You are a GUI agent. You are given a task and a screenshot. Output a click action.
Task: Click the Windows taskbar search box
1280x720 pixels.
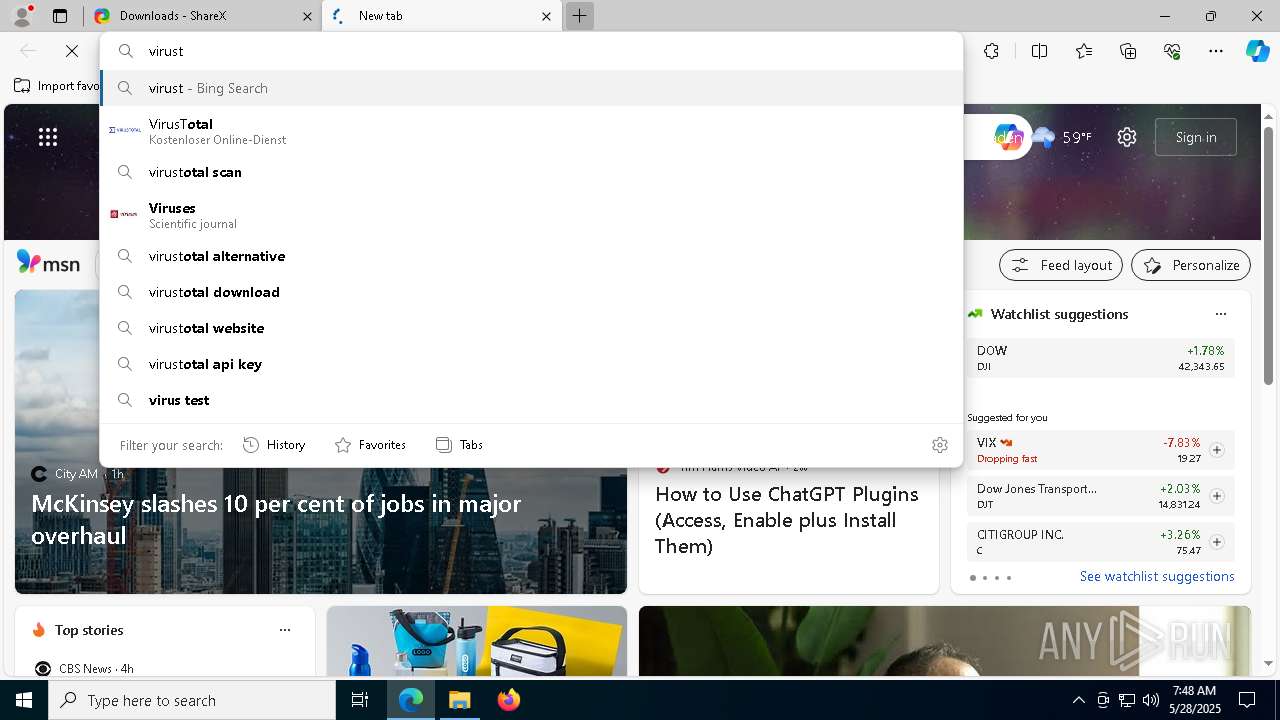pyautogui.click(x=192, y=700)
